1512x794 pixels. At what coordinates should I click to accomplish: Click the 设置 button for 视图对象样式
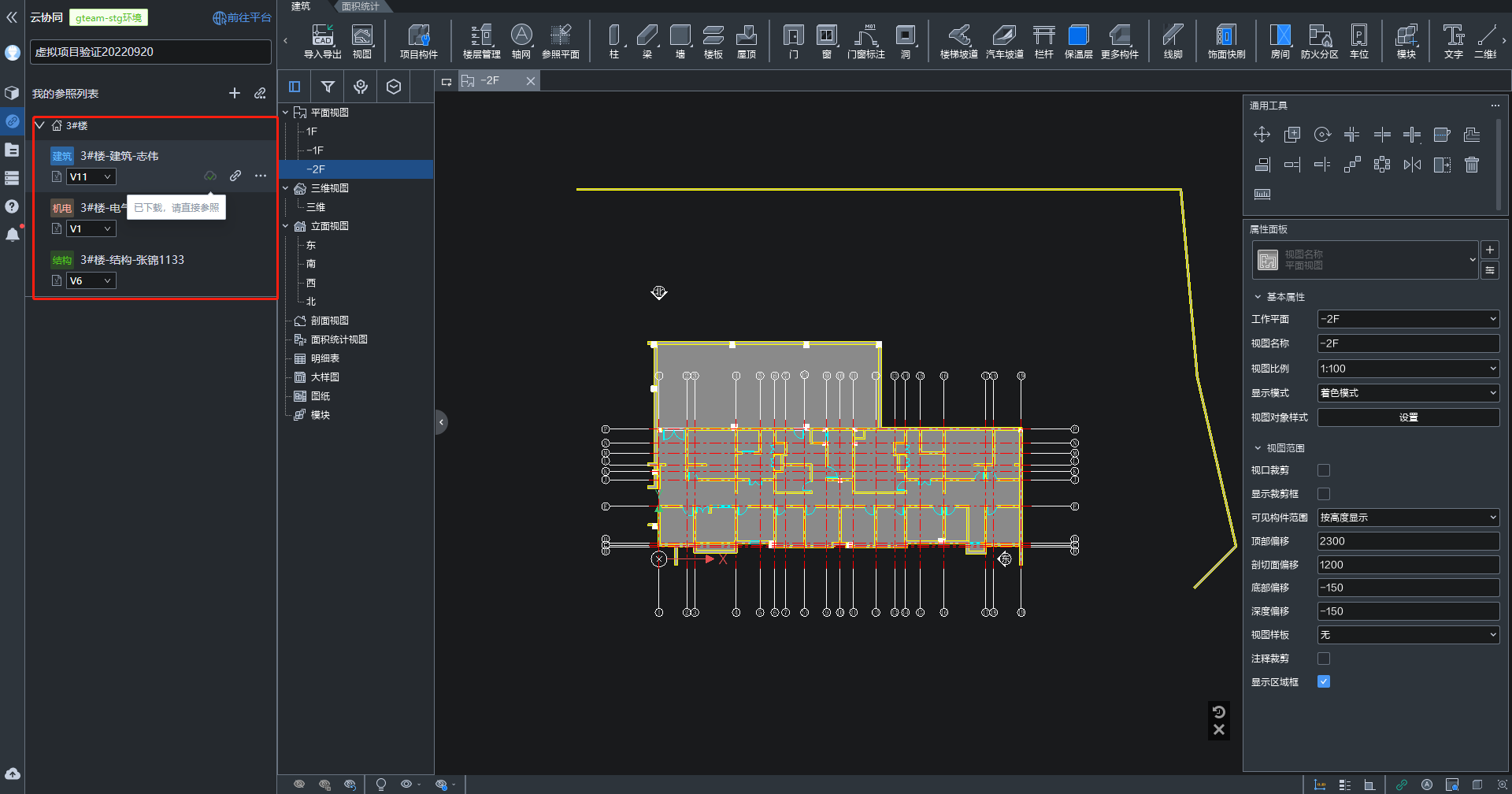pyautogui.click(x=1408, y=417)
